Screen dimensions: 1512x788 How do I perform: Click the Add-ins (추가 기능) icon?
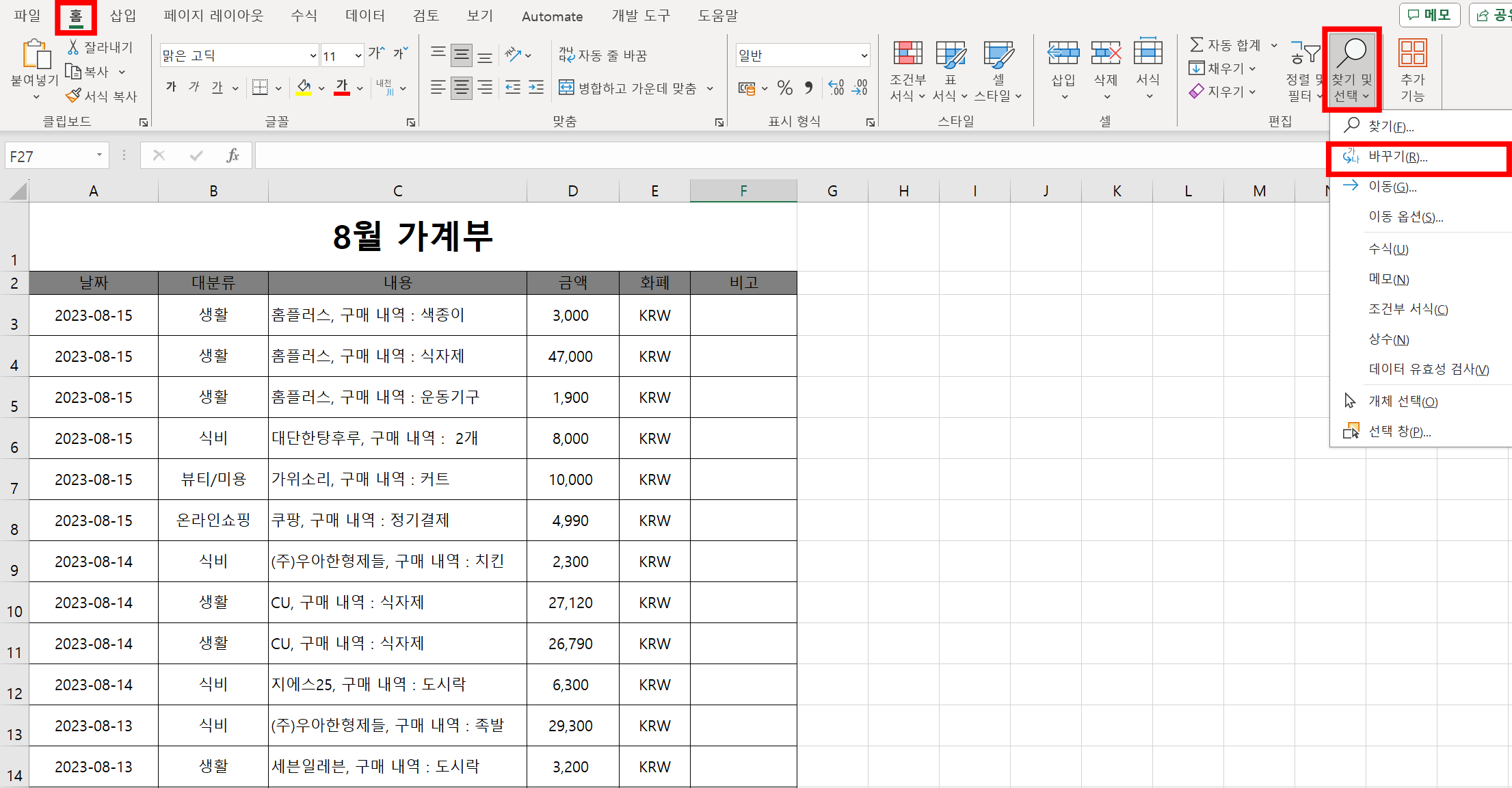click(x=1413, y=53)
